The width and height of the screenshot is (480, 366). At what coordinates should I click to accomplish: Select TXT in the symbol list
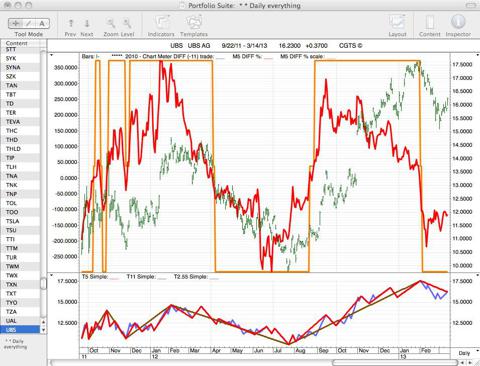20,293
